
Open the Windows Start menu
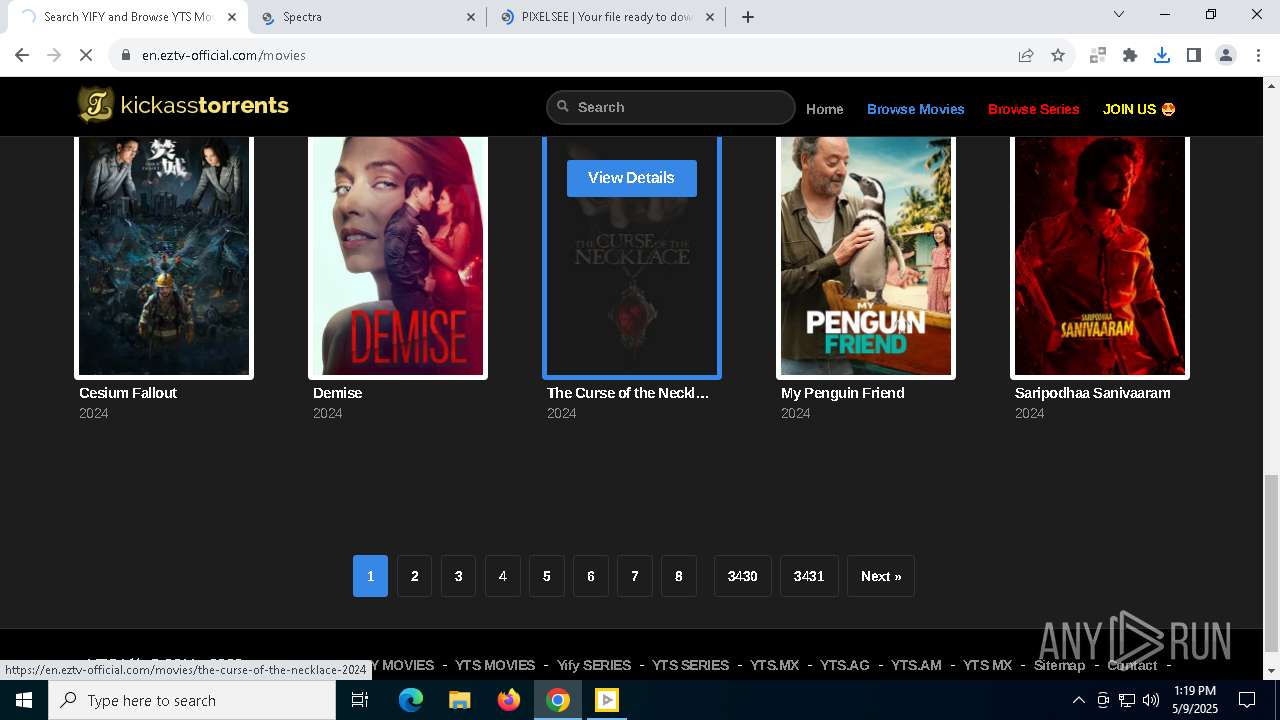tap(24, 700)
